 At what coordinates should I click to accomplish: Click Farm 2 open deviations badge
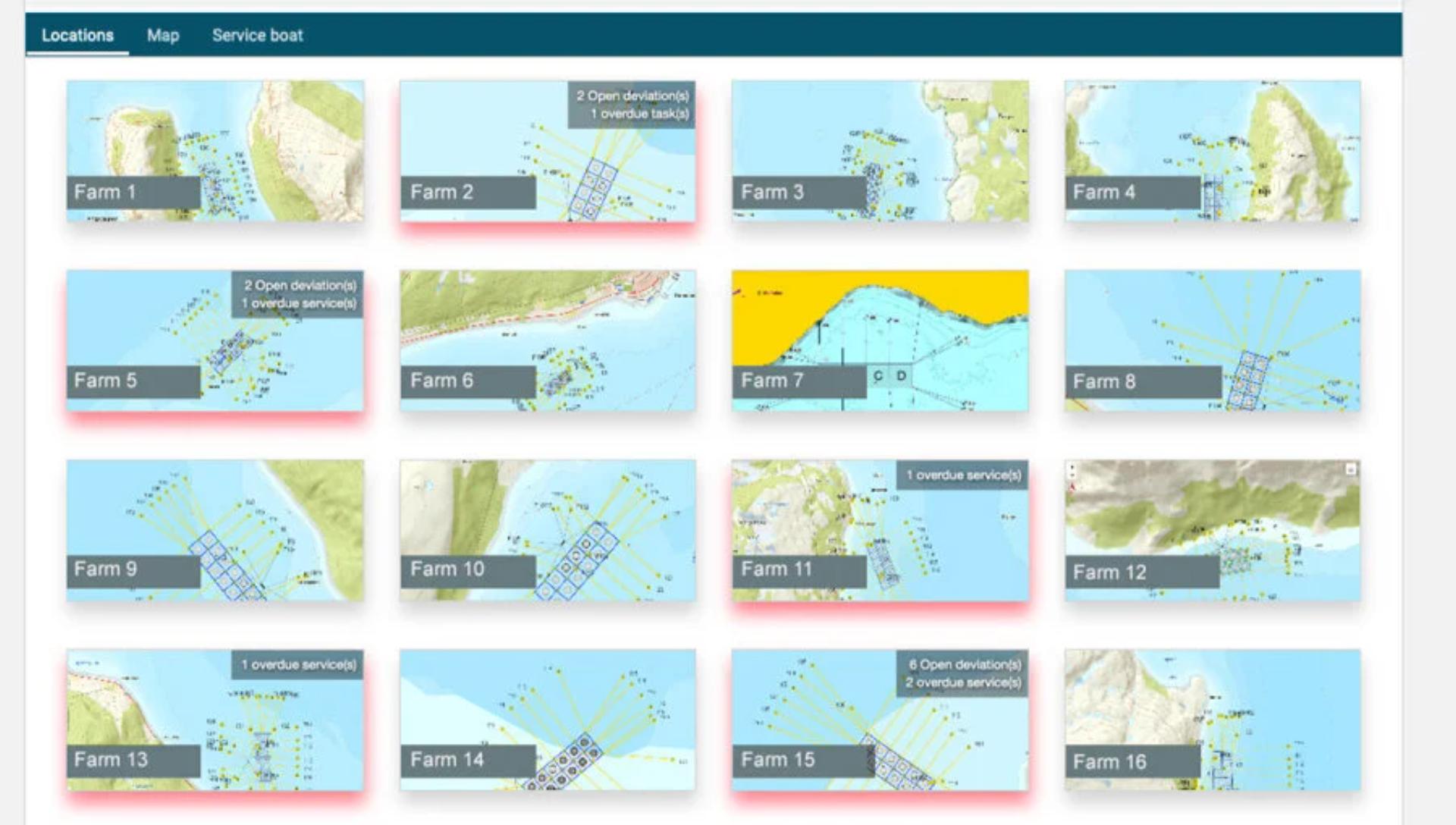tap(632, 96)
